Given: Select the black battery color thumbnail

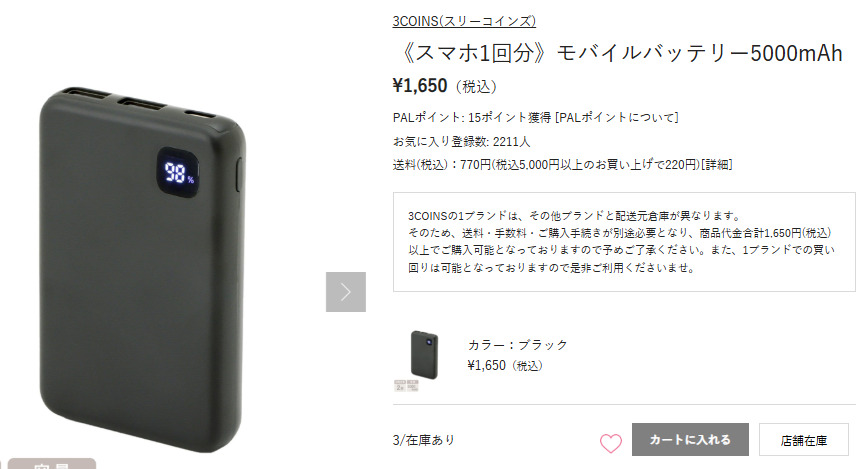Looking at the screenshot, I should (x=424, y=355).
